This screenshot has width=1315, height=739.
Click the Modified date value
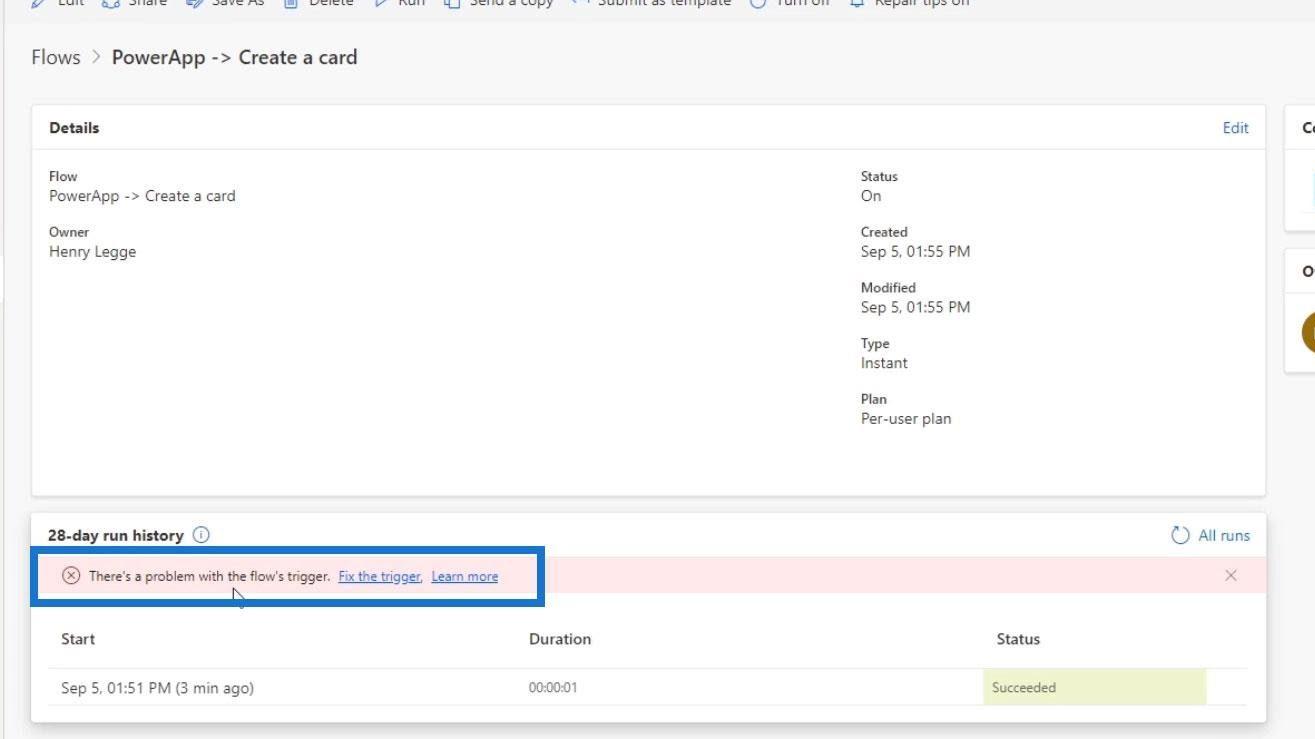click(x=915, y=307)
